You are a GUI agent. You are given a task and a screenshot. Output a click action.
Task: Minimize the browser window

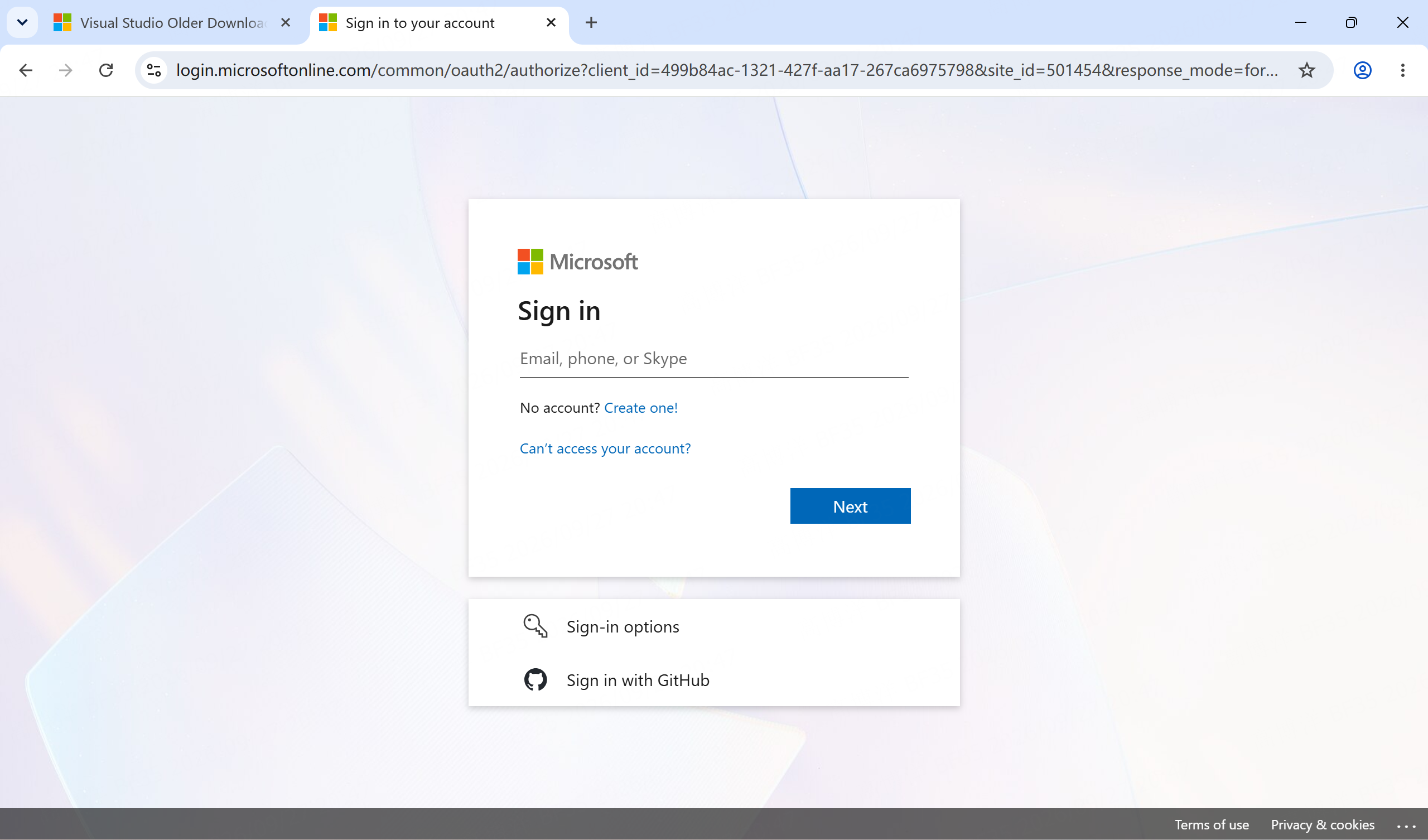(1300, 23)
